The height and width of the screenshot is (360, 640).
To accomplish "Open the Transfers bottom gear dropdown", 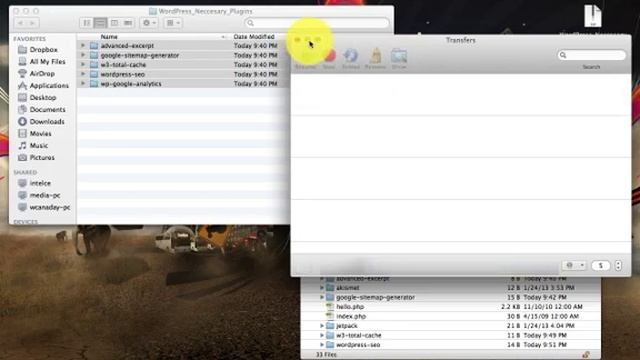I will coord(574,265).
